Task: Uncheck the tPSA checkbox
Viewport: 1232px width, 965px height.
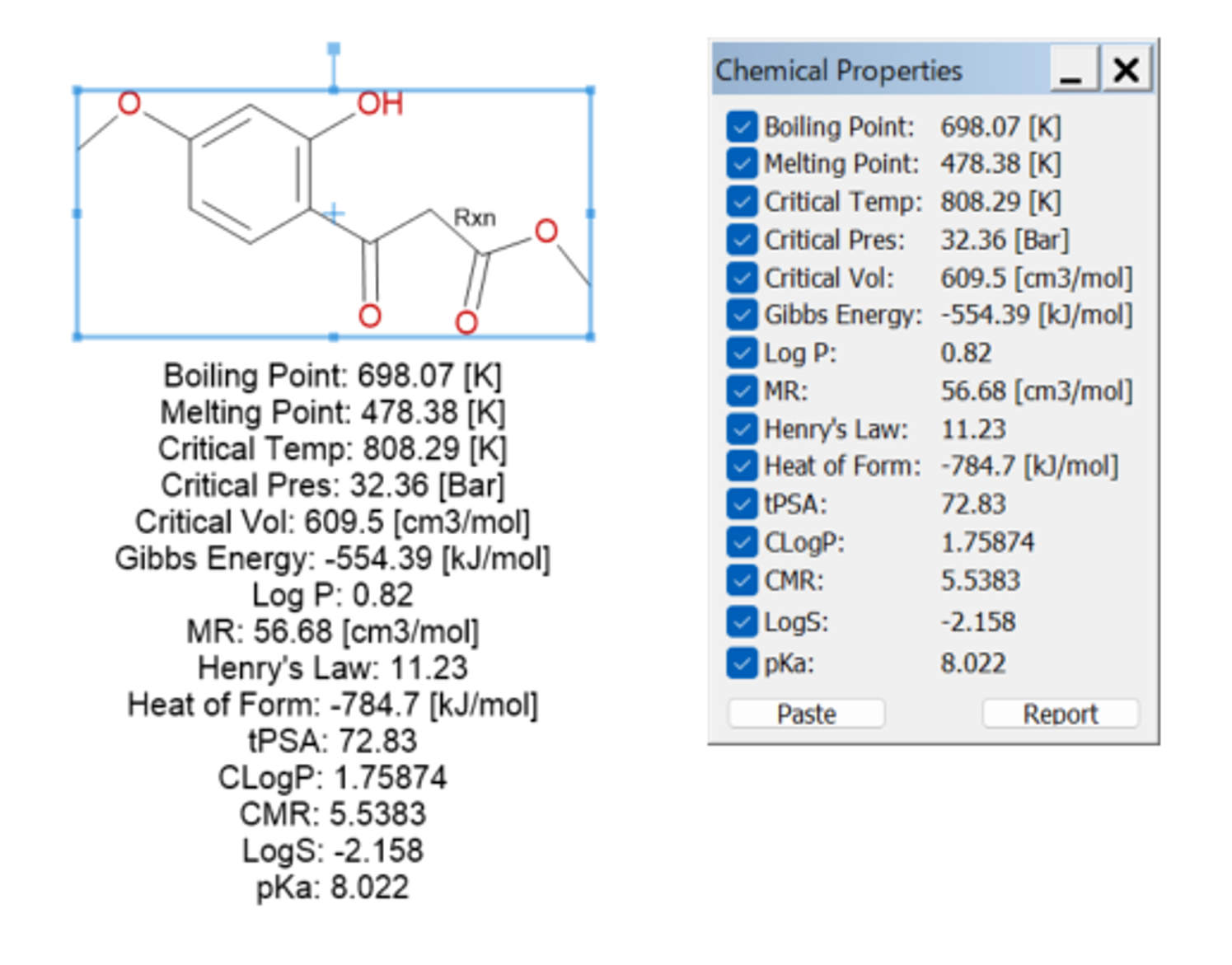Action: (x=742, y=504)
